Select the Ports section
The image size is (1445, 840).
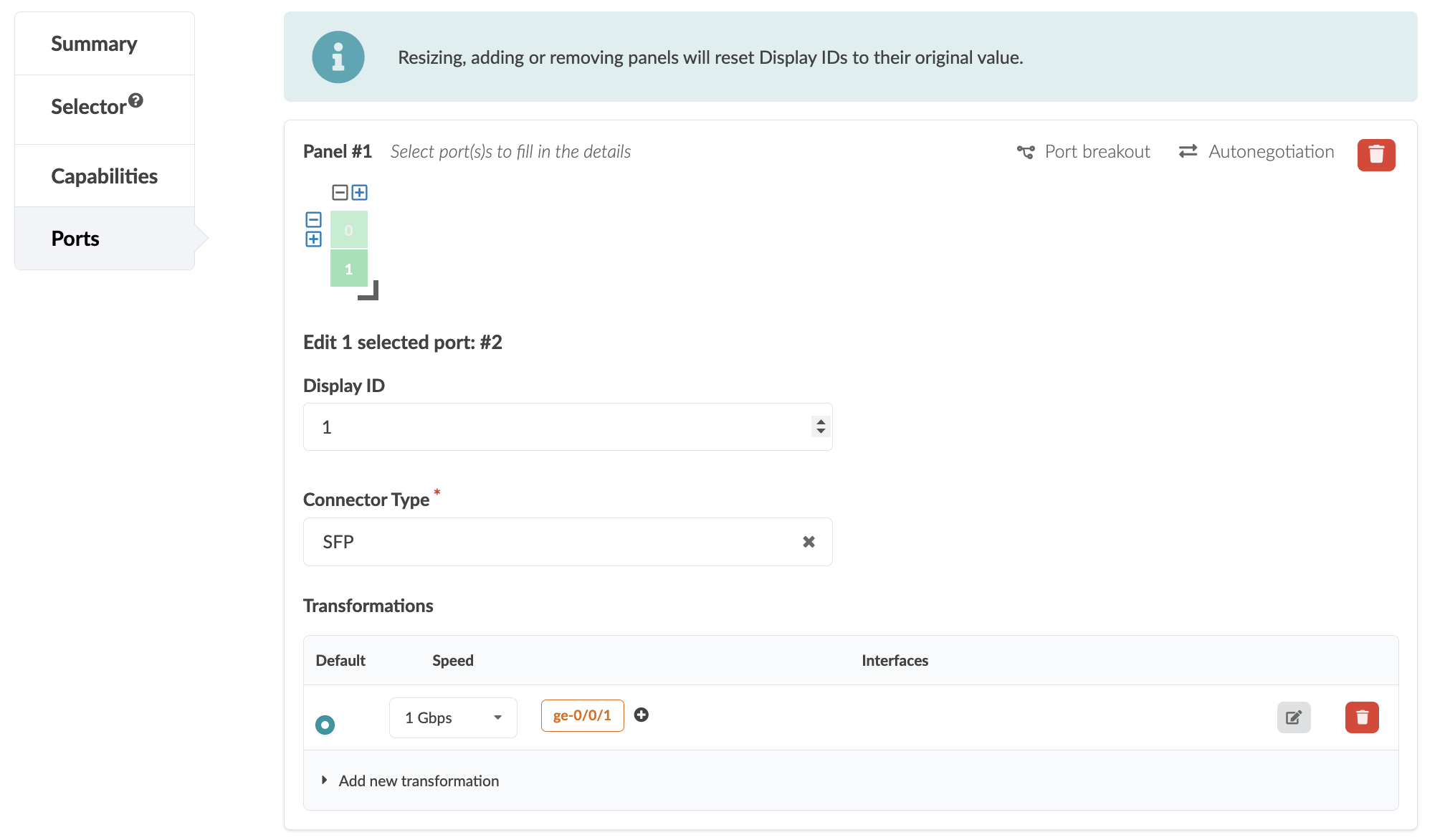point(75,238)
